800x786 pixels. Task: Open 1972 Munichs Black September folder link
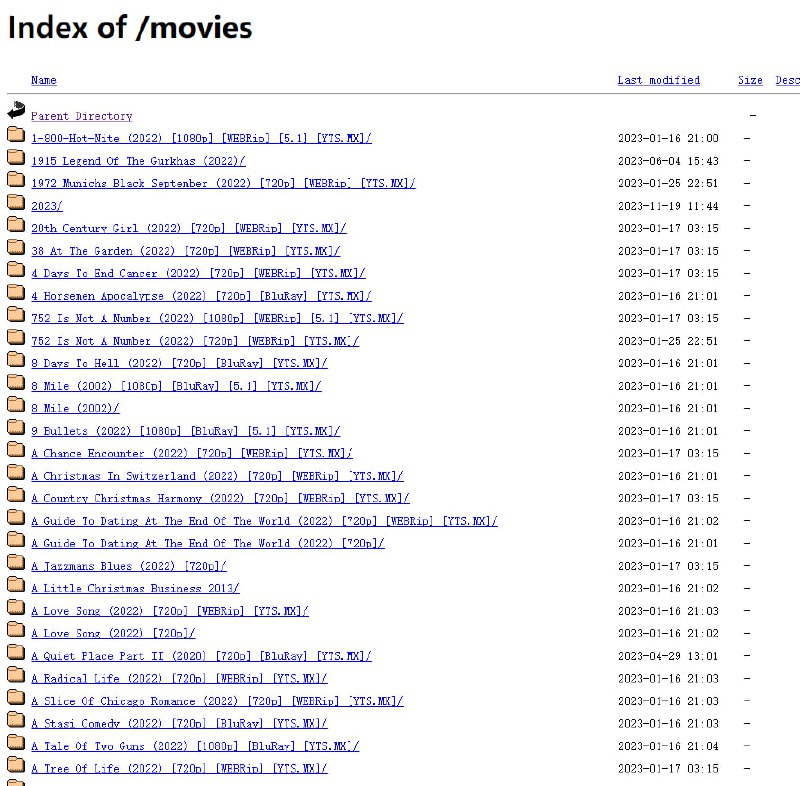[223, 184]
